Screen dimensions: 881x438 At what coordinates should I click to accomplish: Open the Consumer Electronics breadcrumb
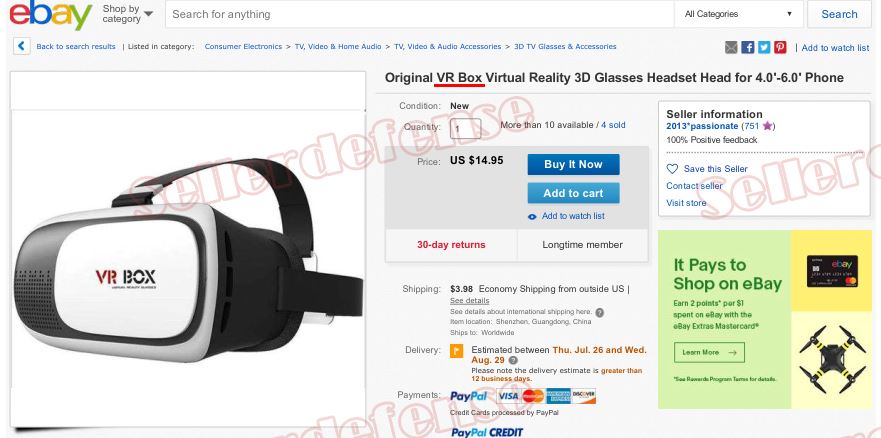pos(243,47)
